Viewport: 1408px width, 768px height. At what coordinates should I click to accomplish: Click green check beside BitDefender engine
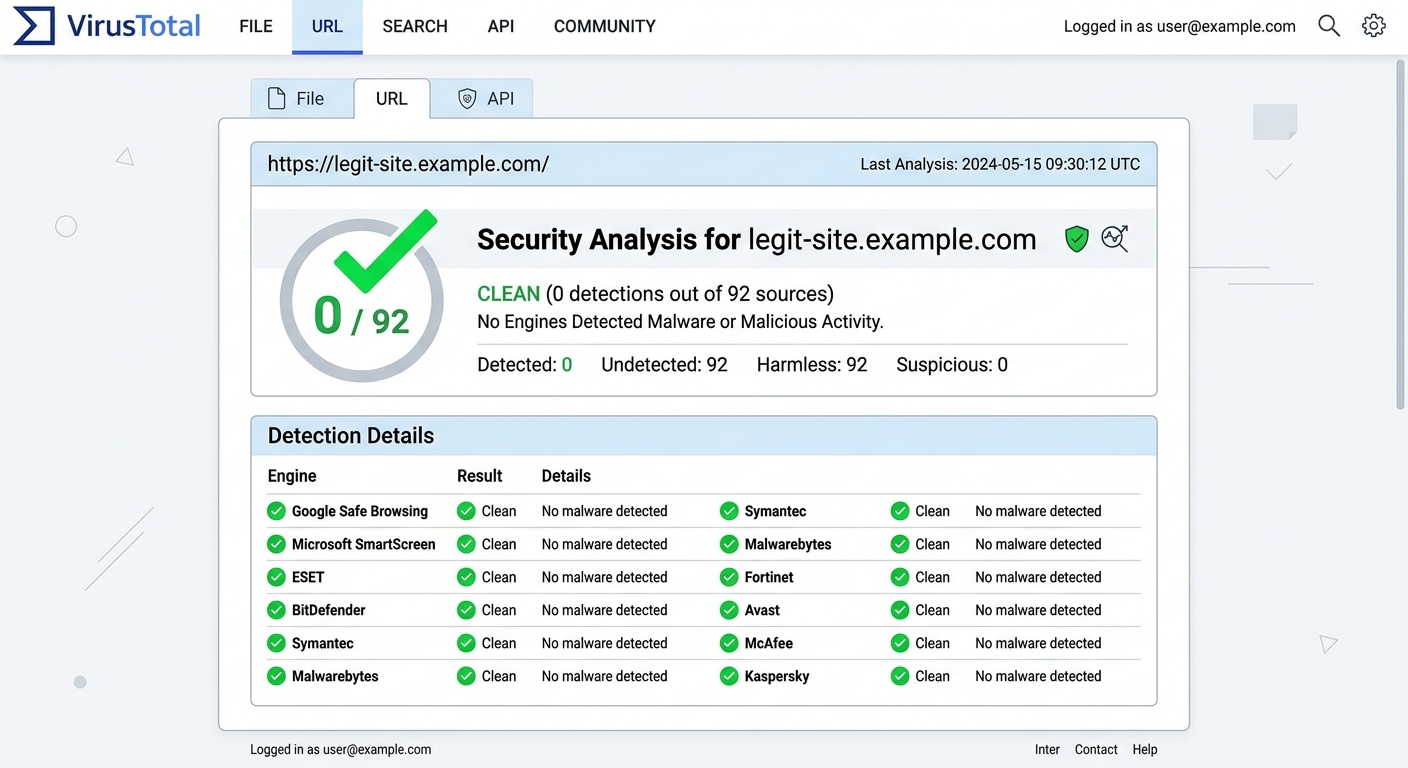276,610
